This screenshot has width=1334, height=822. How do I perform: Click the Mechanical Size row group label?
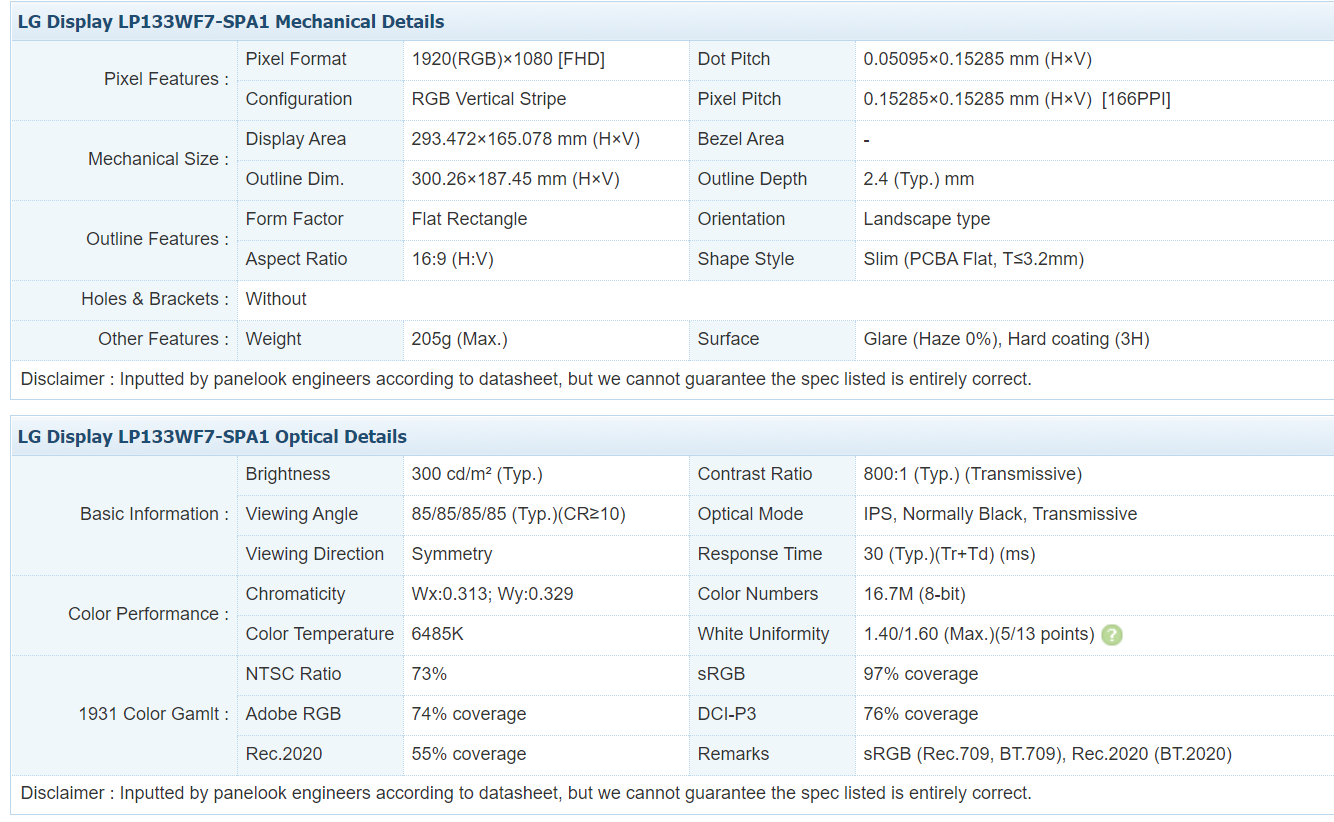click(158, 159)
